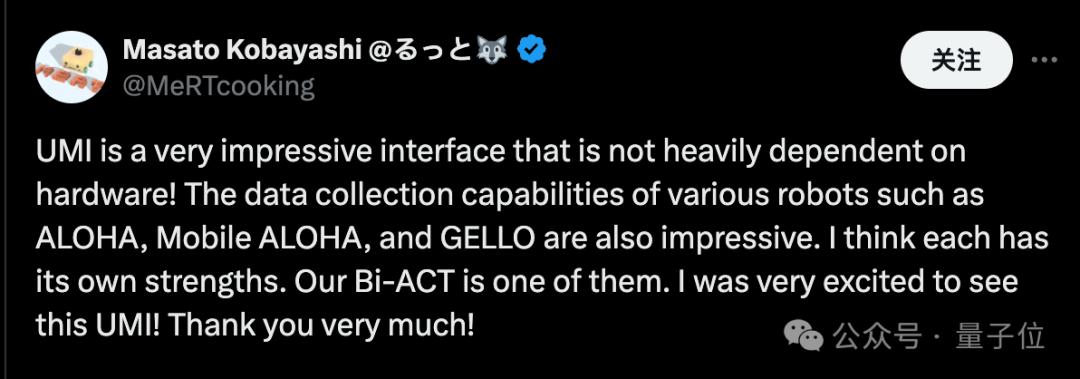
Task: Click Masato Kobayashi's profile avatar
Action: [72, 67]
